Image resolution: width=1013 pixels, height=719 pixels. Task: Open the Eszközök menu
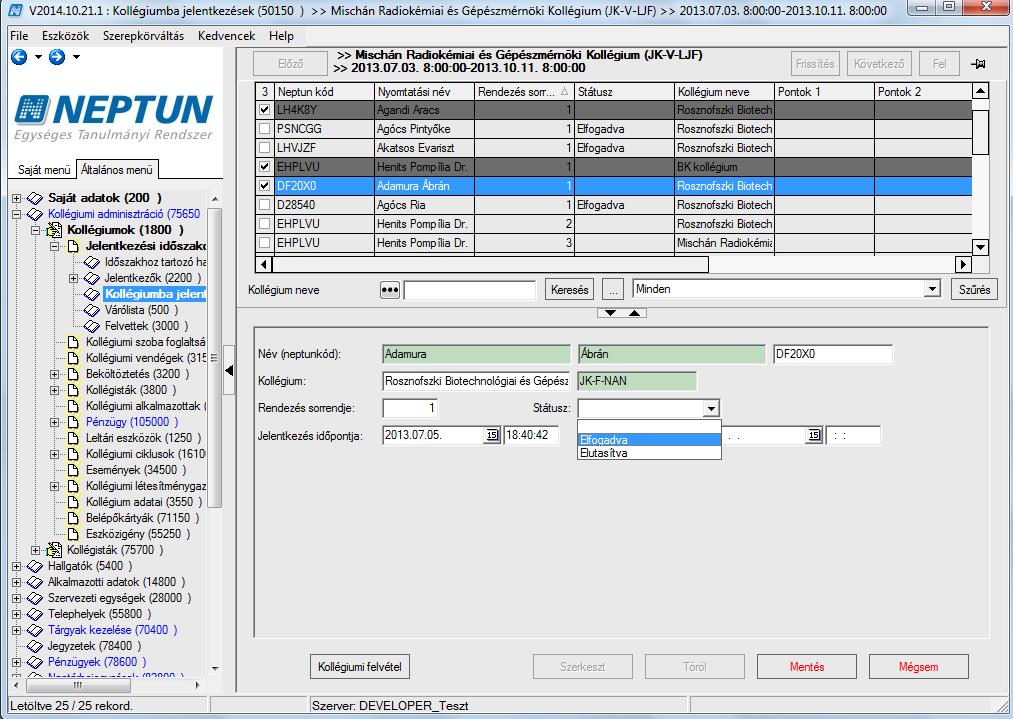66,36
